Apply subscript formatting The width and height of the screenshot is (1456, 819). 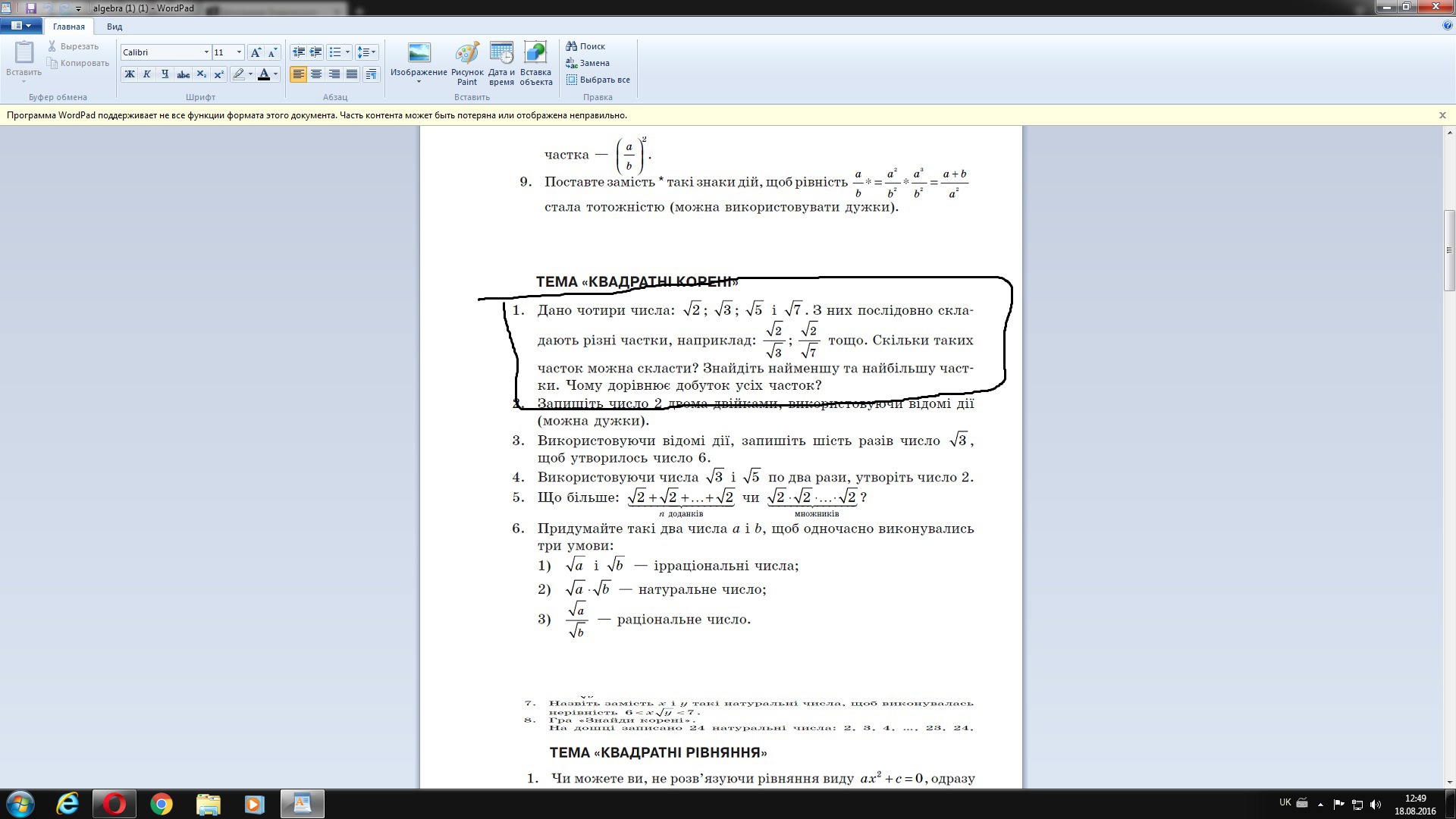point(201,74)
